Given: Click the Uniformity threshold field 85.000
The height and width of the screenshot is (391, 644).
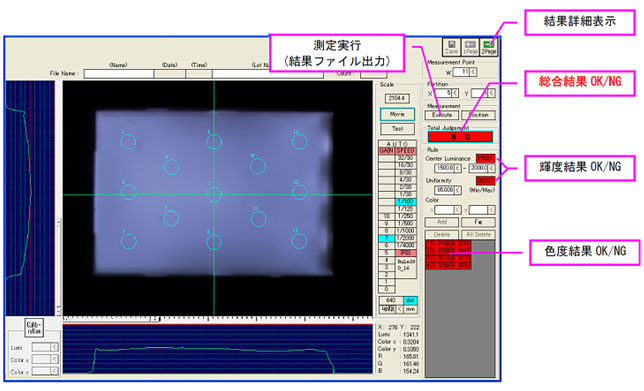Looking at the screenshot, I should pos(444,190).
